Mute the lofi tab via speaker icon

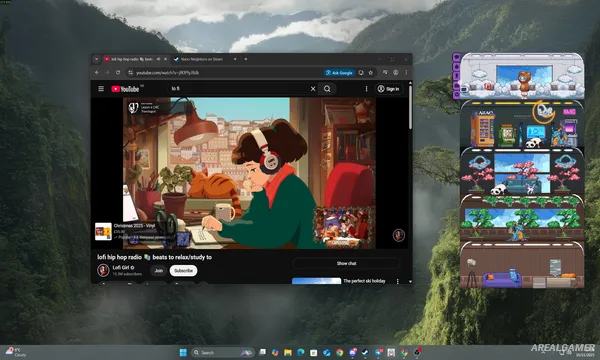158,59
